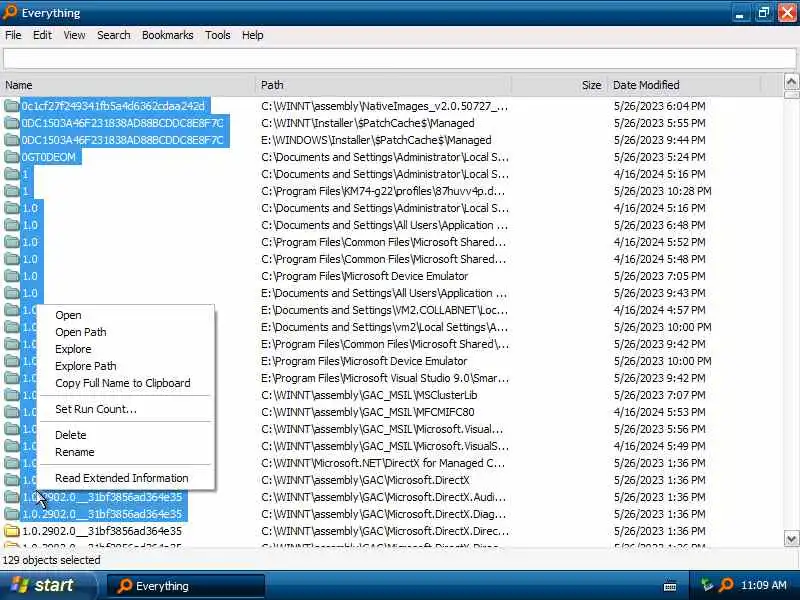Select 1.0.2902.0 folder in Microsoft.DirectX.Audi... path
800x600 pixels.
pos(102,497)
